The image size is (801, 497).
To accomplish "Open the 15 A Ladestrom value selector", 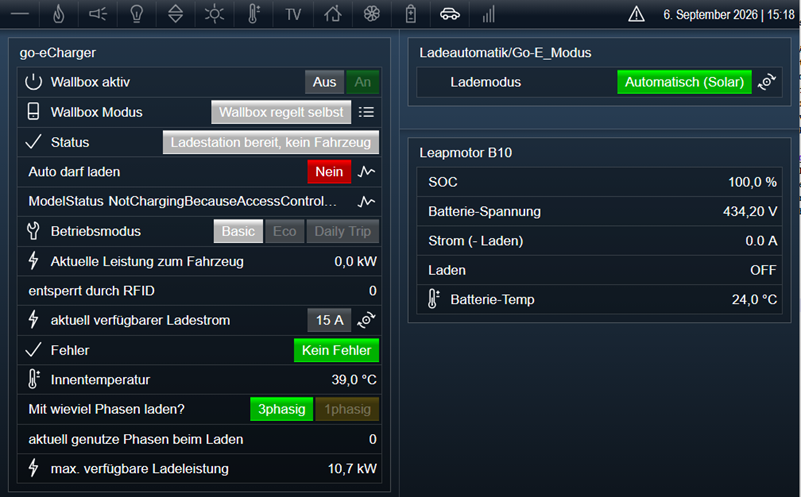I will click(329, 320).
